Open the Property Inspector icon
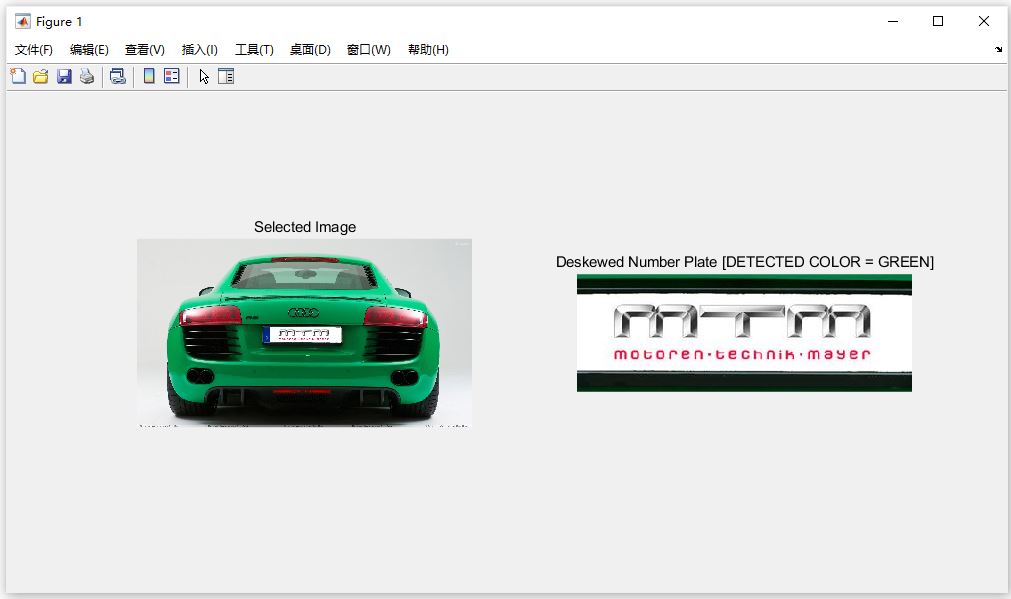1011x599 pixels. click(x=226, y=77)
